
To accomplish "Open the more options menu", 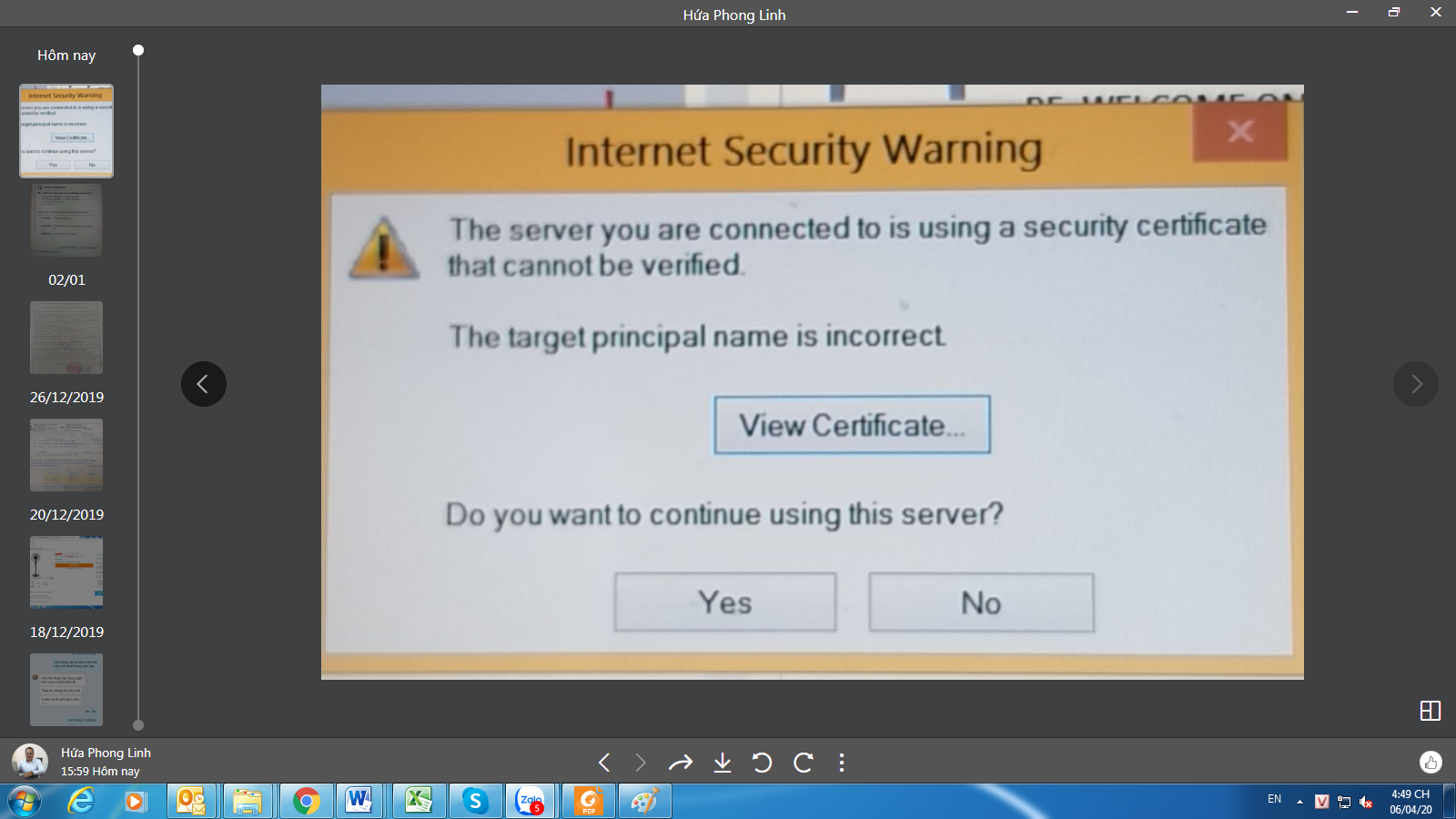I will pyautogui.click(x=842, y=763).
